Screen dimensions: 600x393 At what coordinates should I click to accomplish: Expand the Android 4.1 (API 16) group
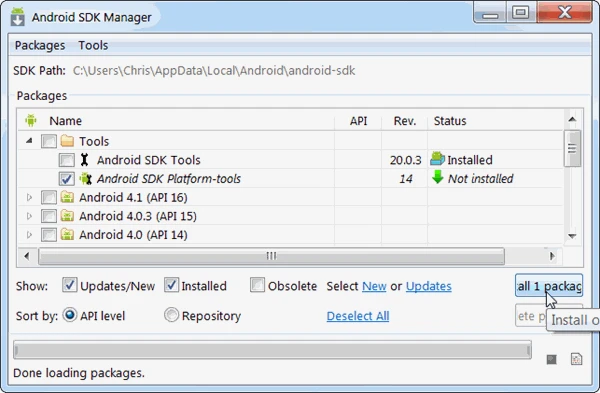click(29, 197)
